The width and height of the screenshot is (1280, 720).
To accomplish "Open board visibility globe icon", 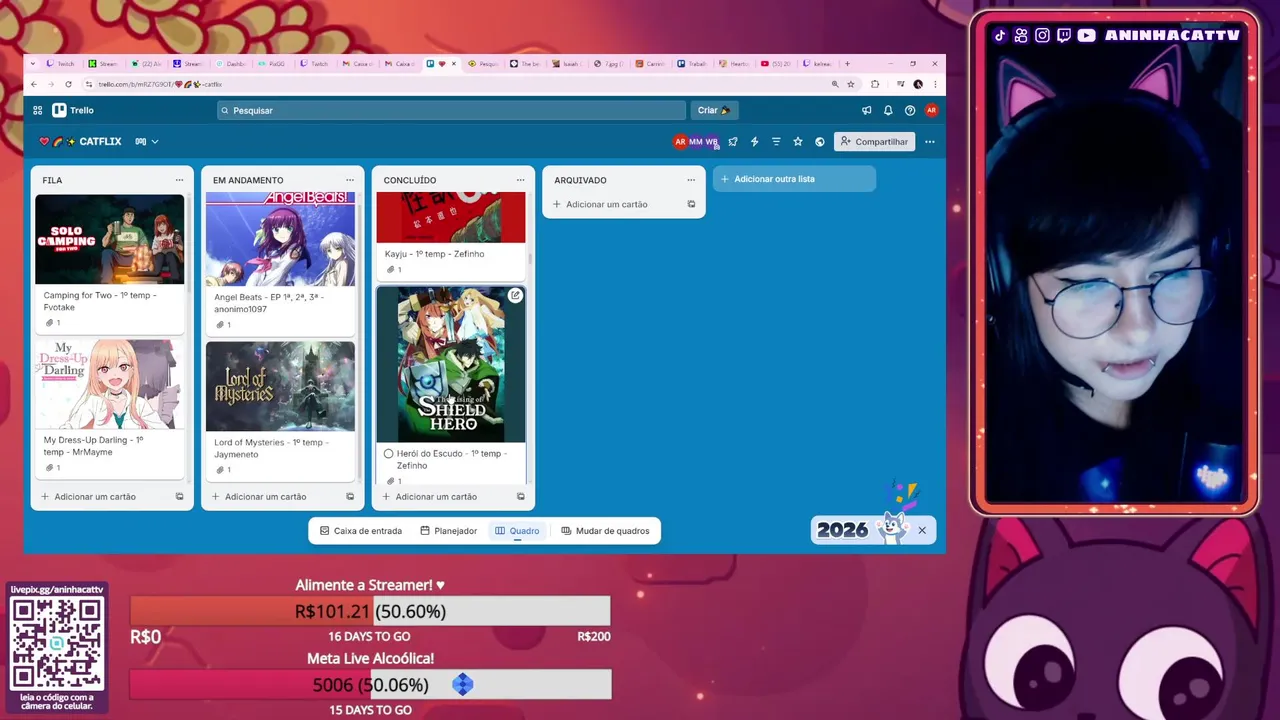I will tap(820, 142).
